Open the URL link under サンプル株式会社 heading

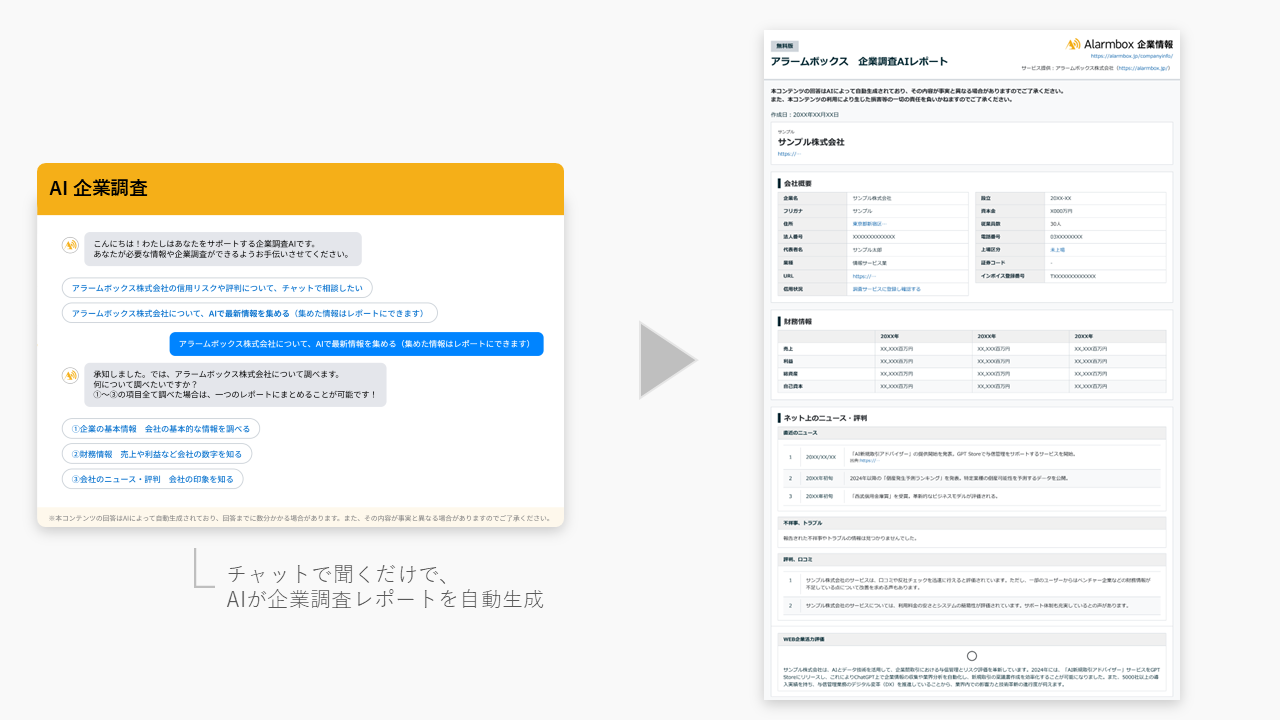788,154
